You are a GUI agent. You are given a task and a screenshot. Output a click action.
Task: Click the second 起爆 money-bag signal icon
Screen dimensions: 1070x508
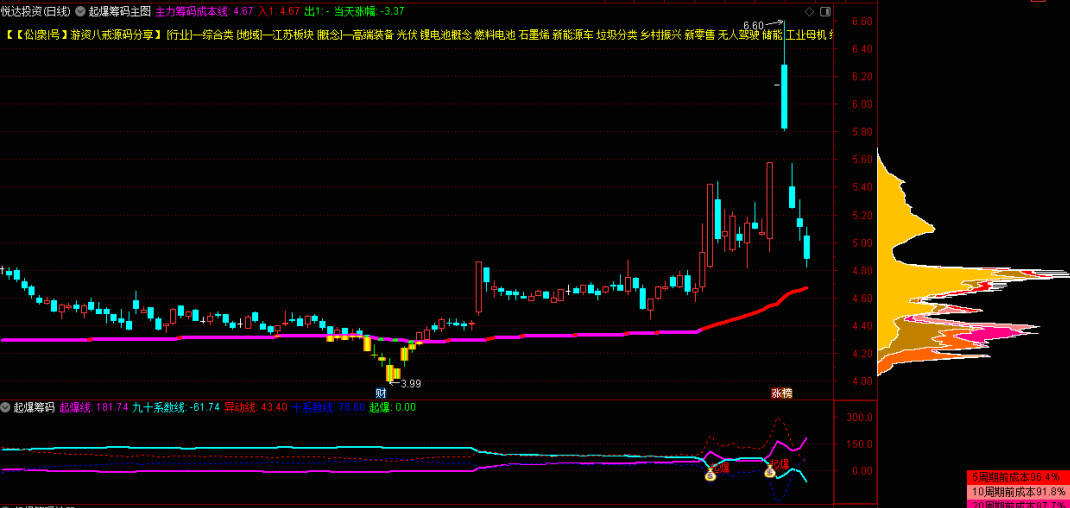coord(770,470)
